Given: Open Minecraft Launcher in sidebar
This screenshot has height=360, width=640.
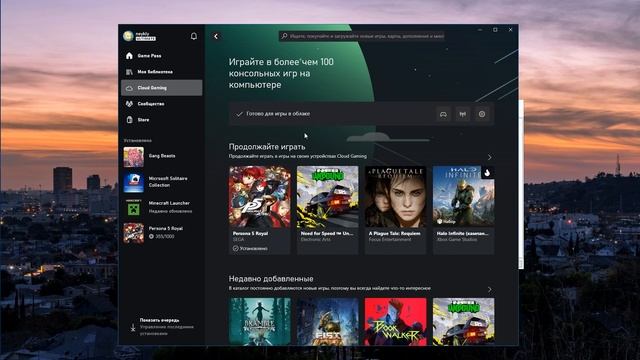Looking at the screenshot, I should (x=161, y=207).
